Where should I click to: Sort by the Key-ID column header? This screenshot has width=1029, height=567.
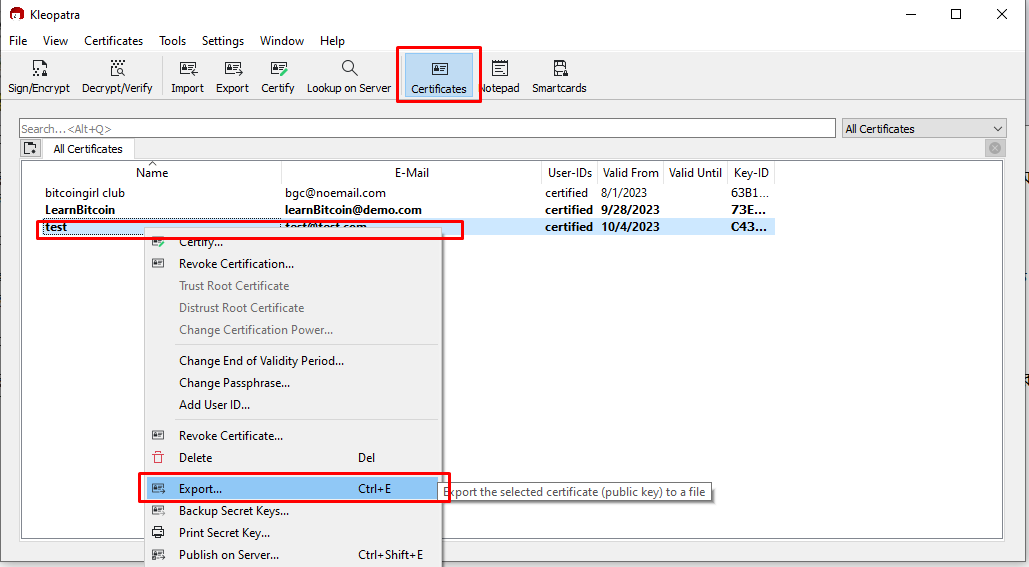pyautogui.click(x=751, y=173)
